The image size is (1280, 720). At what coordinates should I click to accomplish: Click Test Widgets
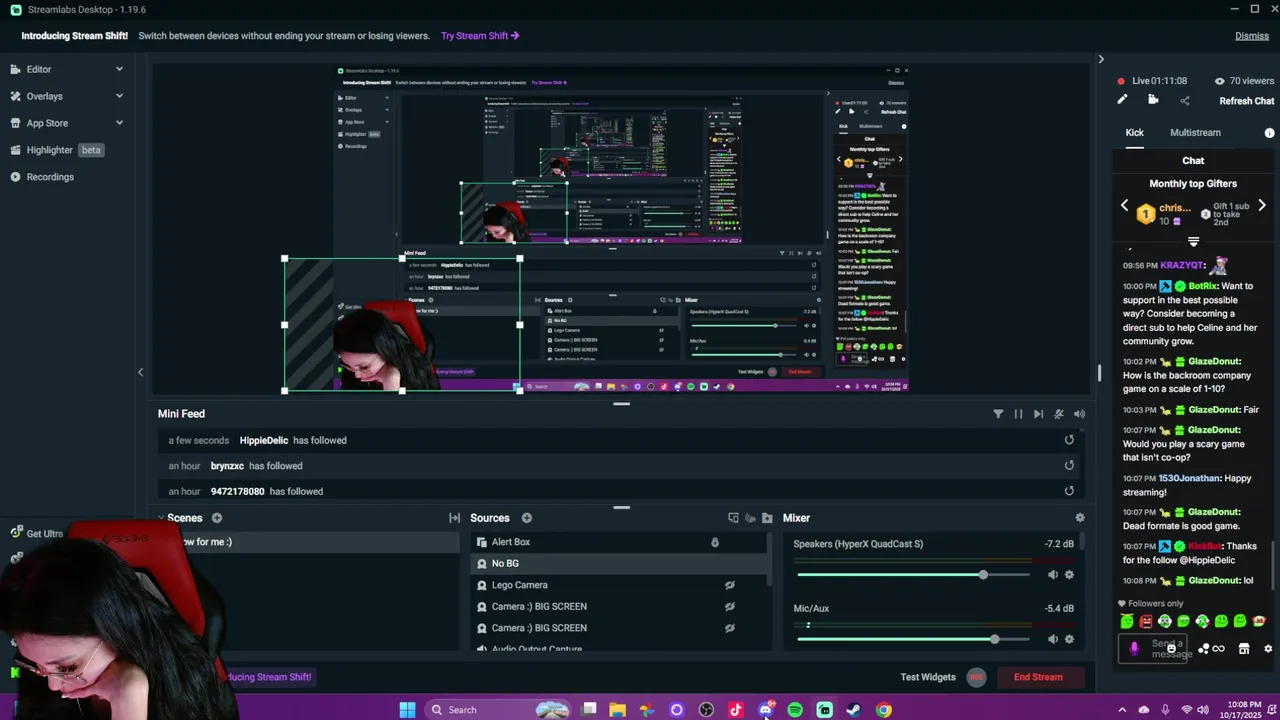coord(928,677)
